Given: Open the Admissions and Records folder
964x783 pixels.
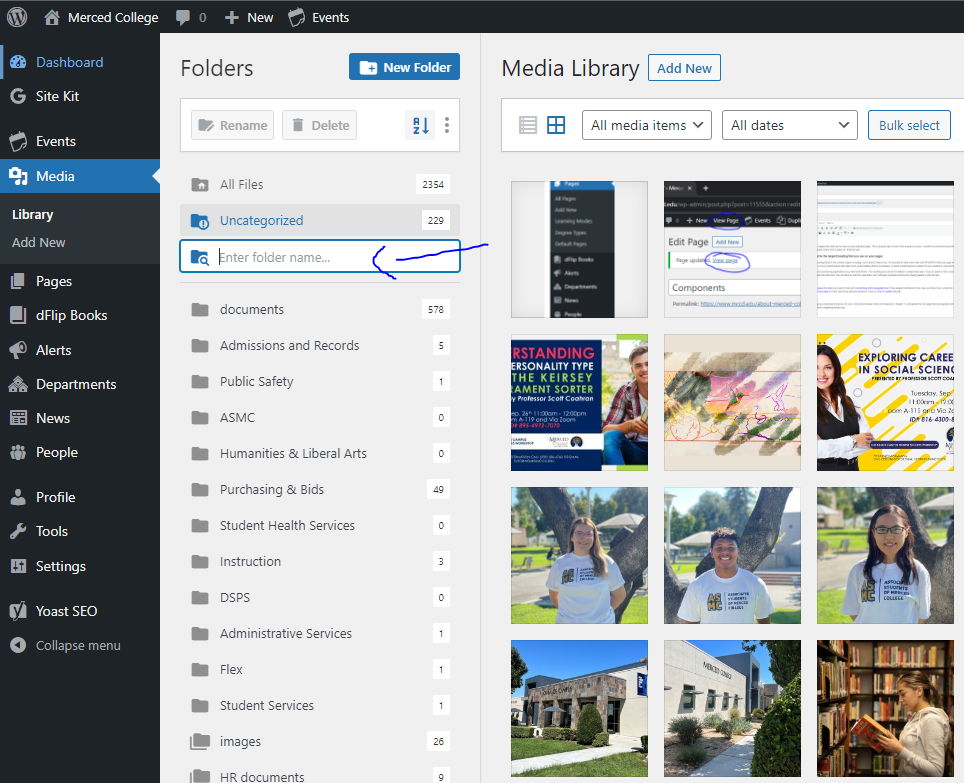Looking at the screenshot, I should [320, 345].
